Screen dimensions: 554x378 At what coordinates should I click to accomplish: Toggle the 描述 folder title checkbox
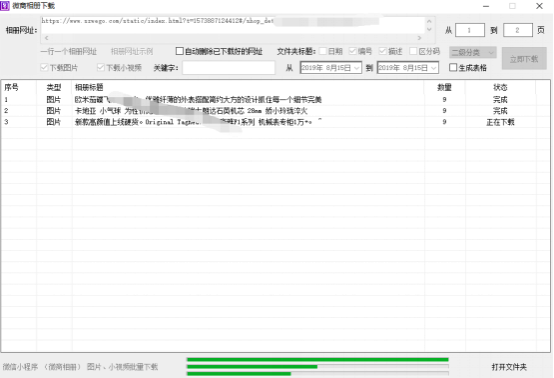pos(383,51)
